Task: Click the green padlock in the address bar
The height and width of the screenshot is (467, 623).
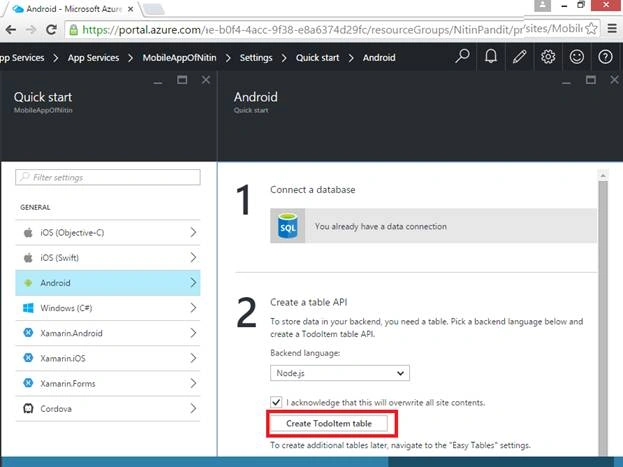Action: click(x=74, y=29)
